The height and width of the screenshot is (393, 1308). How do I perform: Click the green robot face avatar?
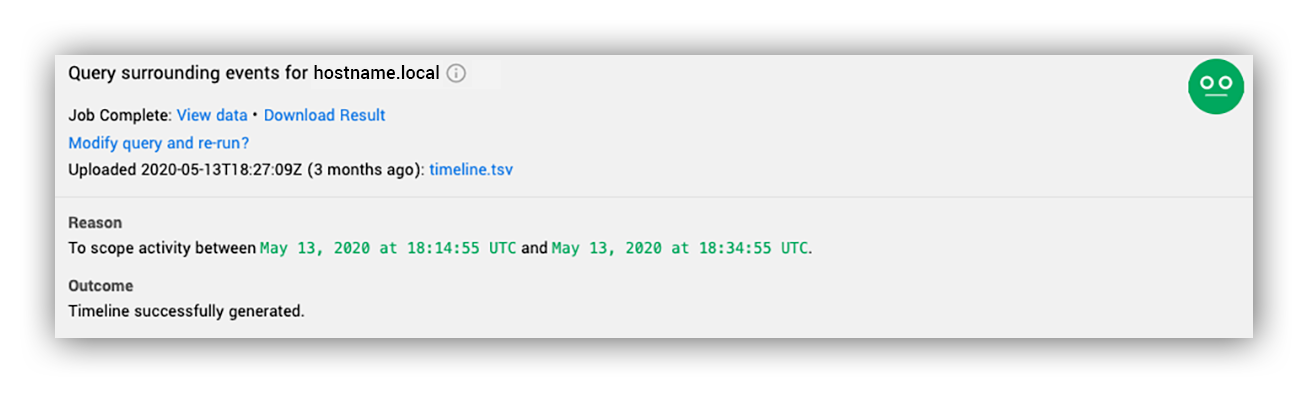click(x=1215, y=86)
